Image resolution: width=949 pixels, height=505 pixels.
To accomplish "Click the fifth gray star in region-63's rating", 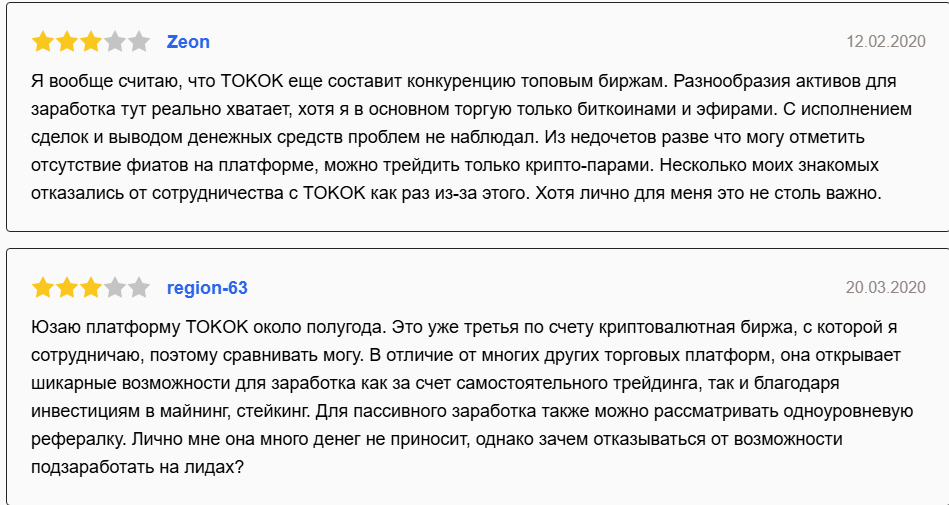I will coord(139,288).
